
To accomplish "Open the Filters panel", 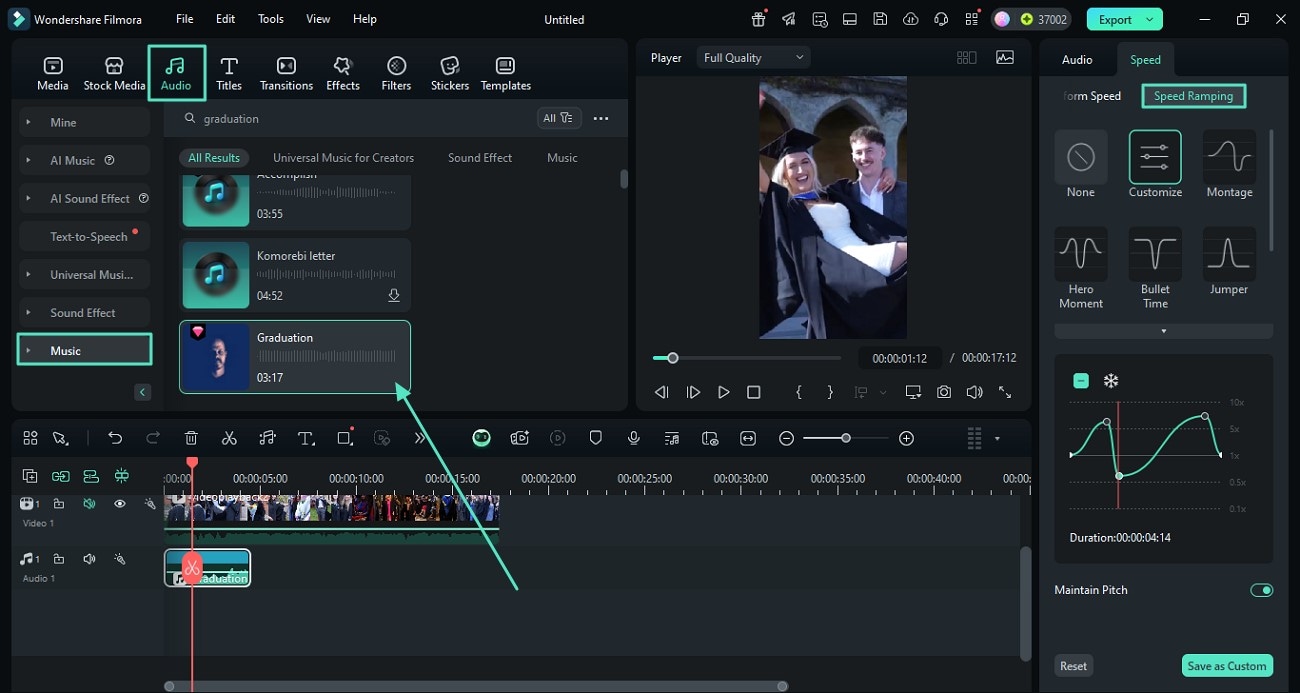I will point(396,74).
